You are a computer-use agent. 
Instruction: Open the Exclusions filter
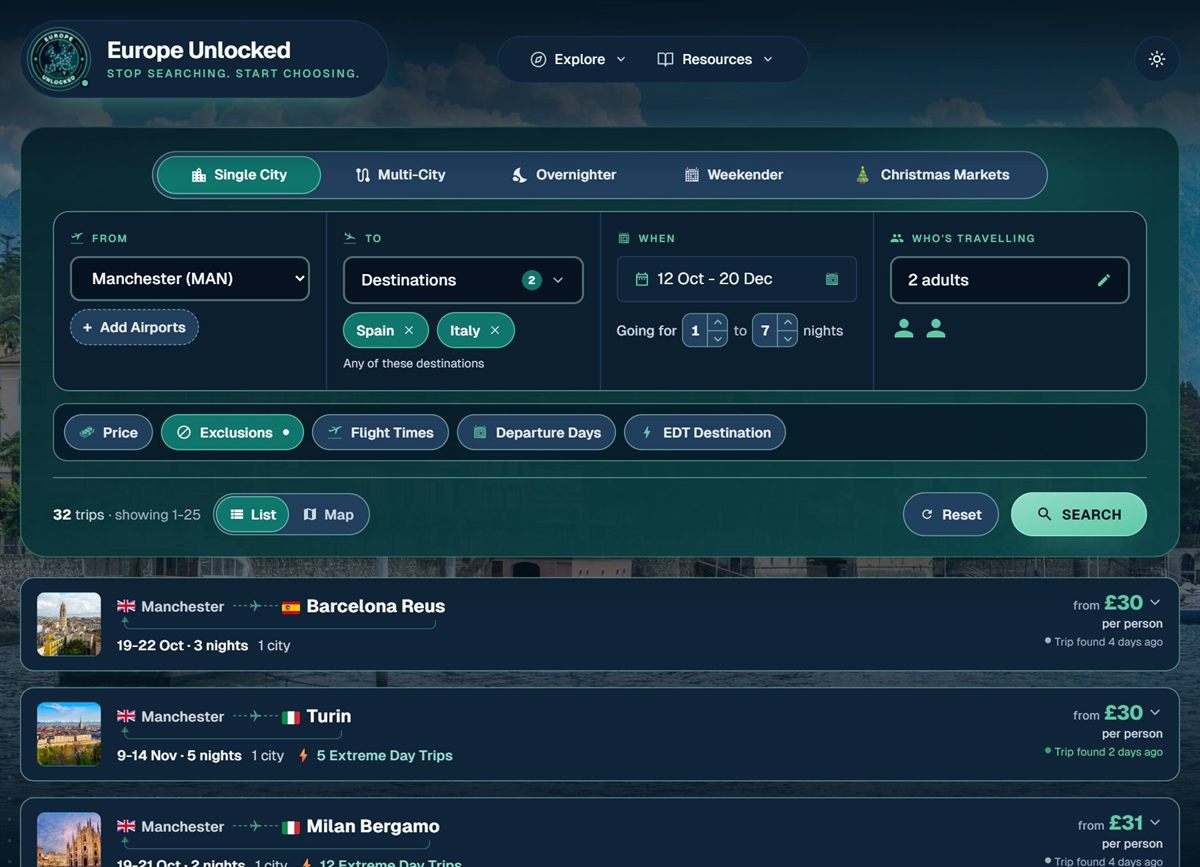[232, 433]
